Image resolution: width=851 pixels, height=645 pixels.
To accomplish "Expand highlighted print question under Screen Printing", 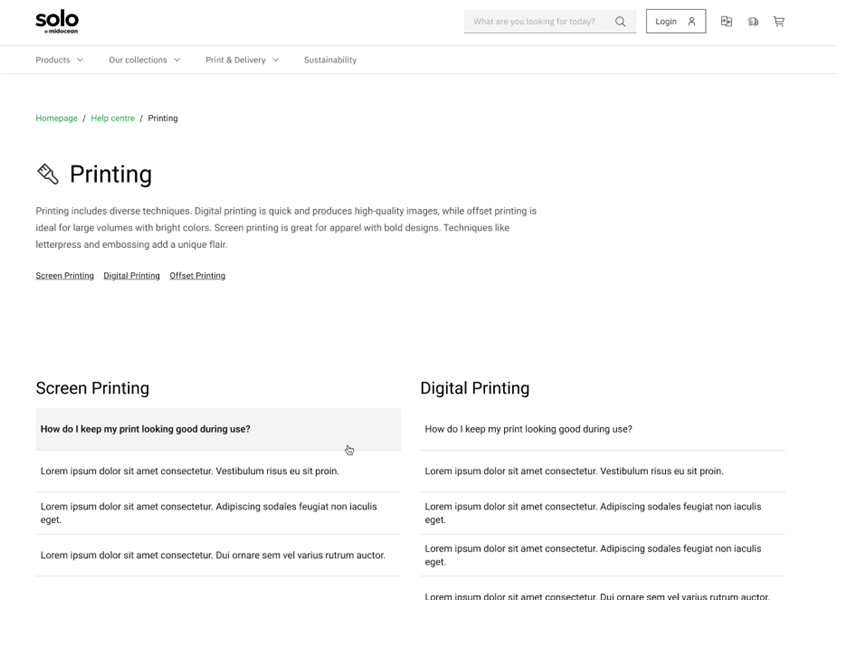I will tap(218, 429).
